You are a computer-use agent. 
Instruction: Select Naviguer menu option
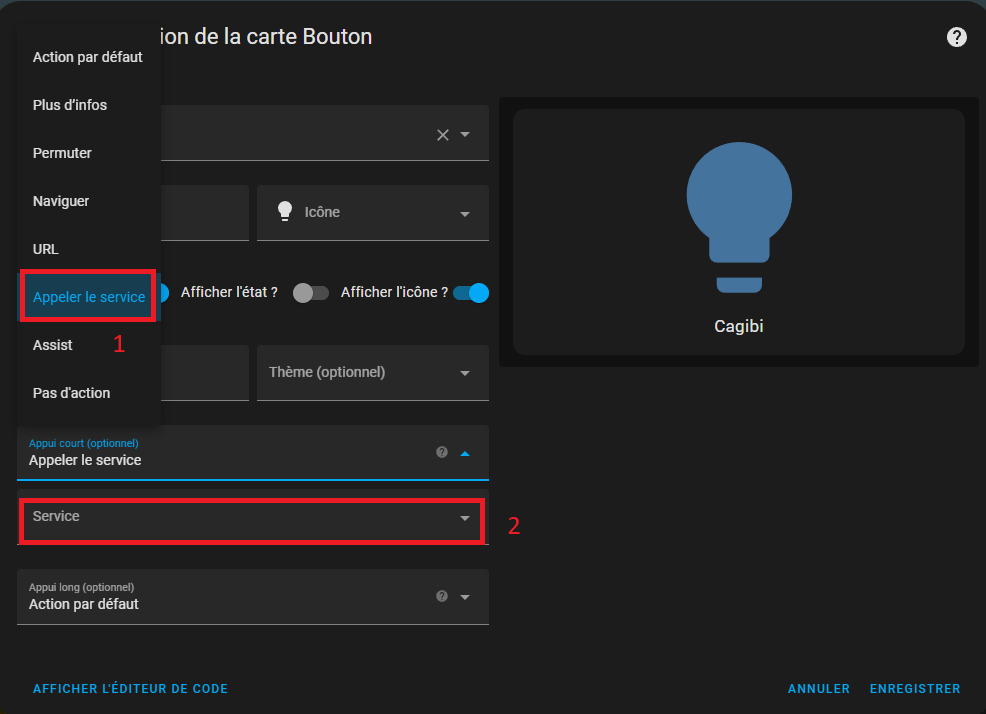89,201
